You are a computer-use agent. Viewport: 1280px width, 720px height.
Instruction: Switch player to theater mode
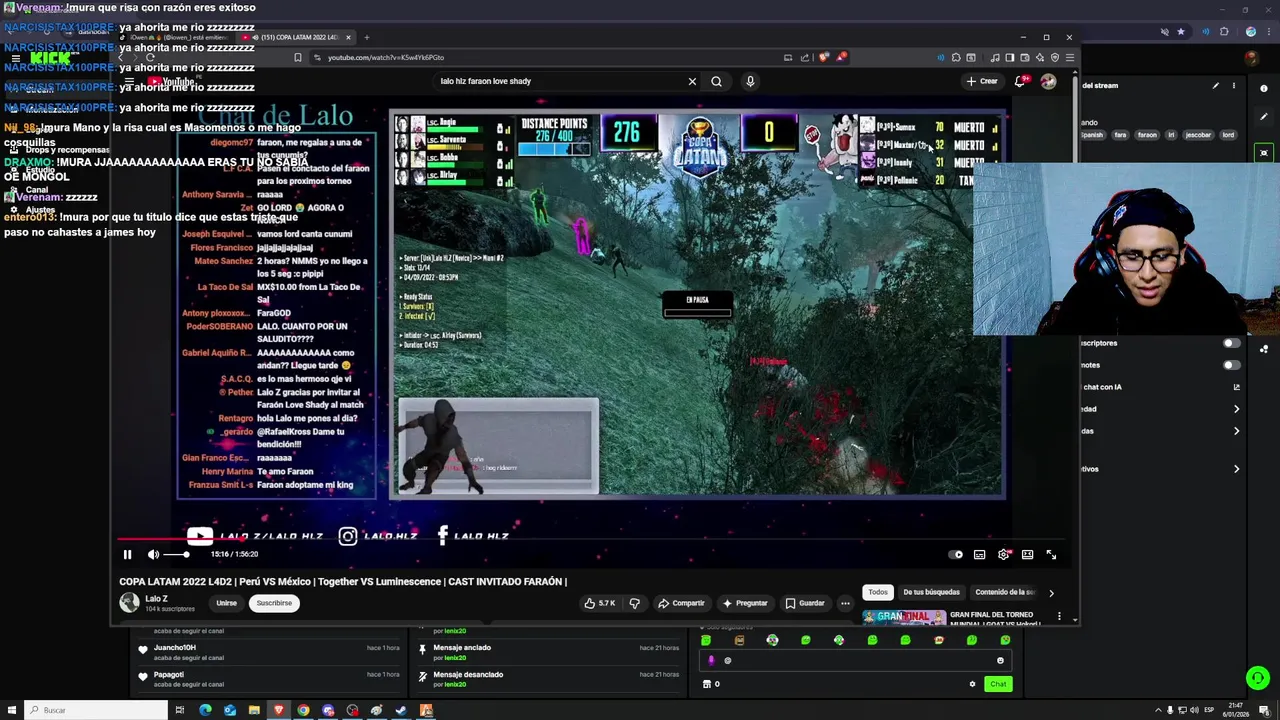1027,554
